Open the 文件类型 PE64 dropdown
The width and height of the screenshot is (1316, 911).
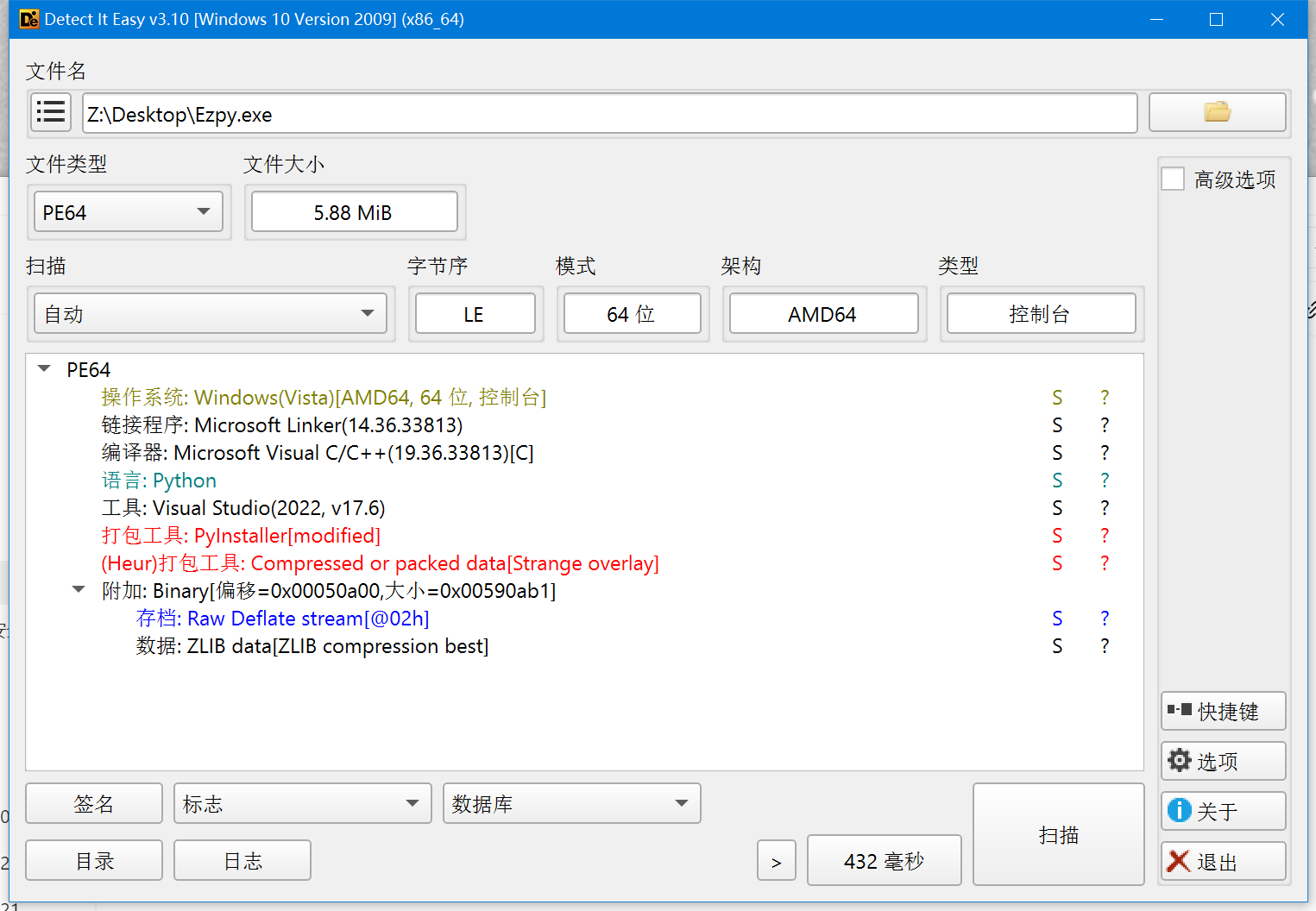point(128,212)
